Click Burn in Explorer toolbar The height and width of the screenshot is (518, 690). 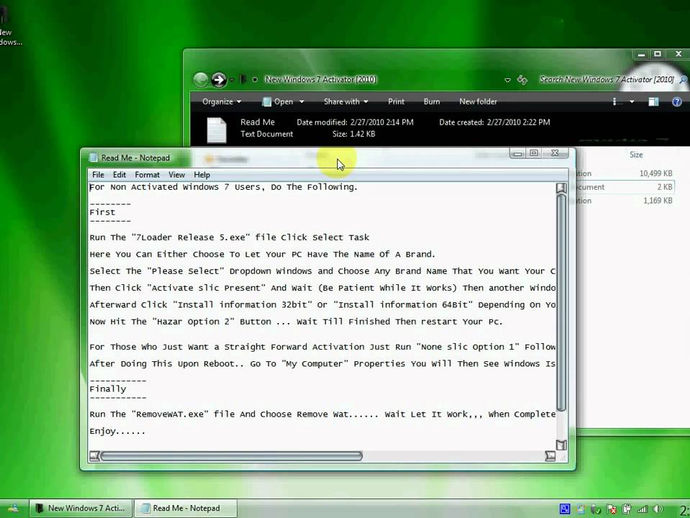point(432,101)
